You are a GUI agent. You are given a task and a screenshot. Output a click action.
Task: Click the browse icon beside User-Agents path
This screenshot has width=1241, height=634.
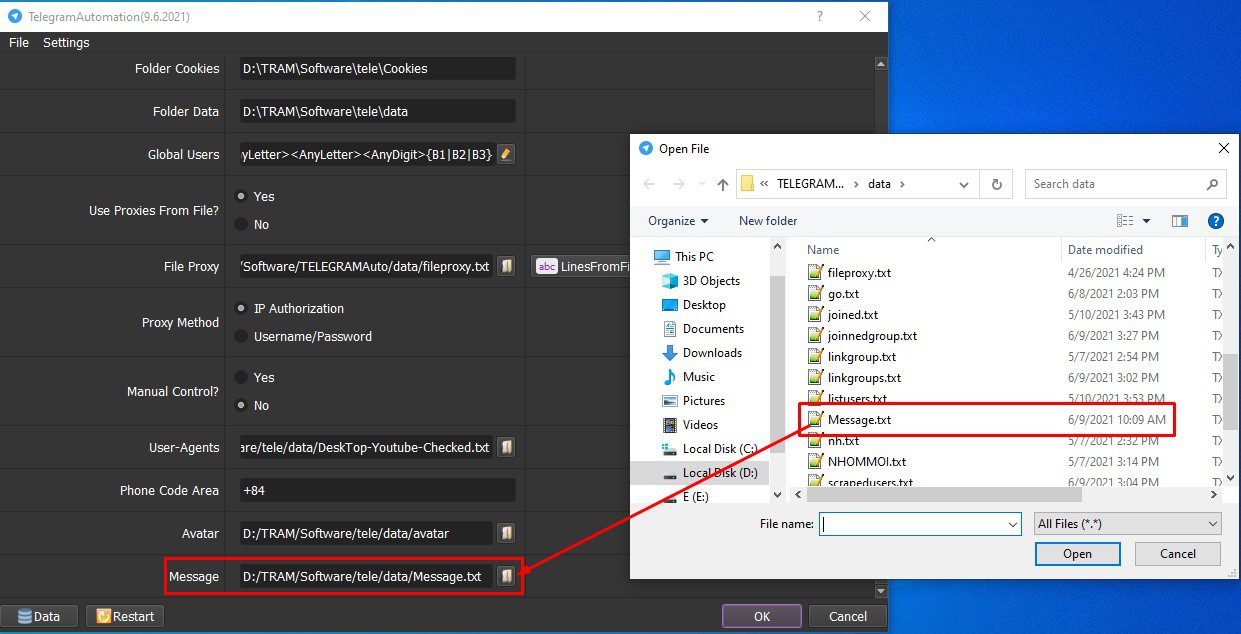click(507, 447)
